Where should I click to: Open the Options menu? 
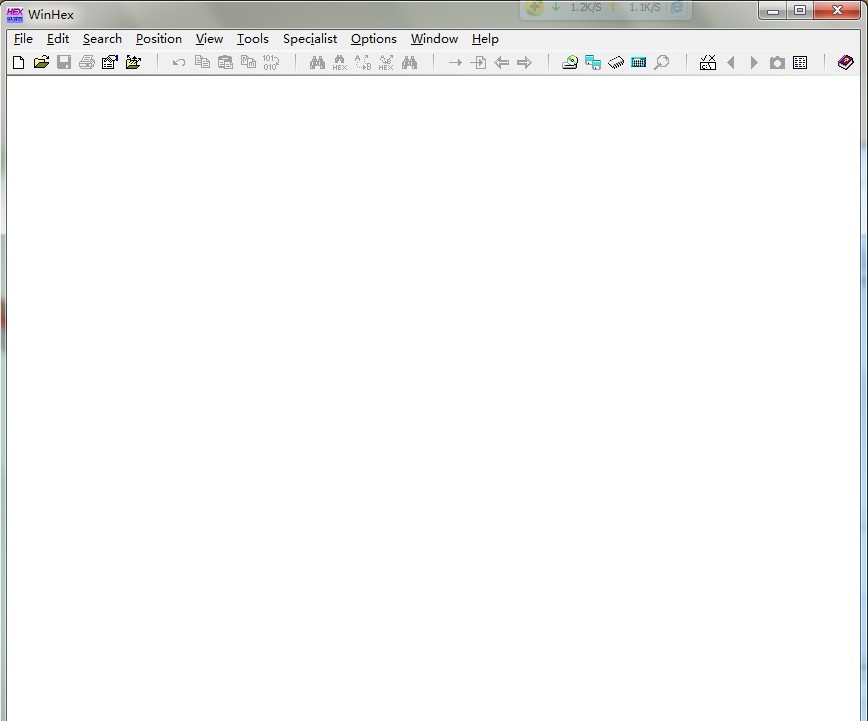click(373, 39)
